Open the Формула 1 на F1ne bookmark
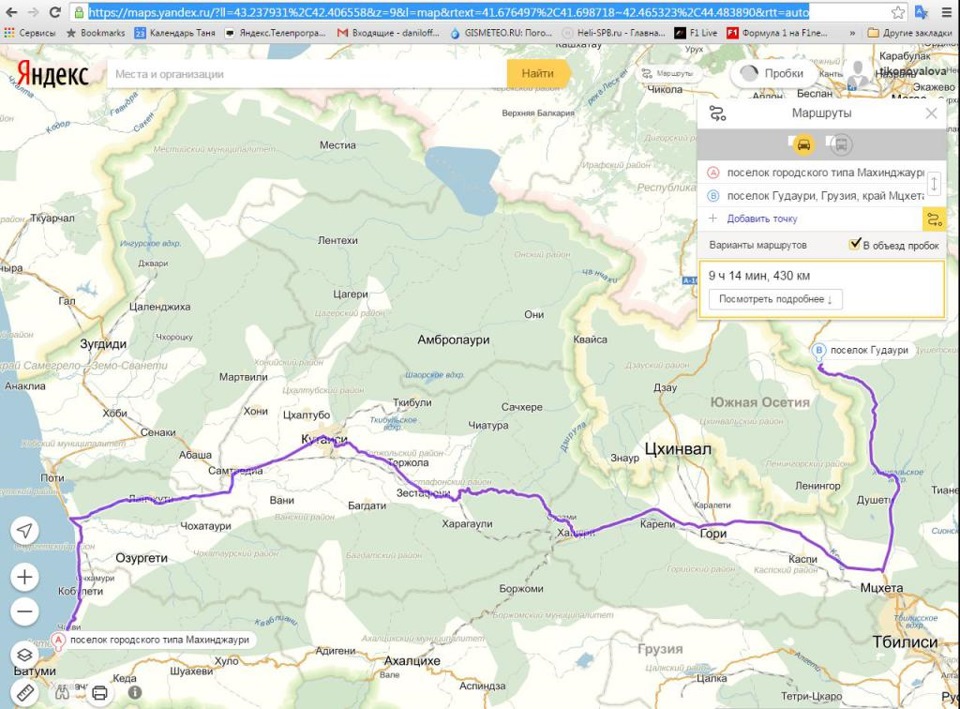This screenshot has width=960, height=709. point(777,33)
